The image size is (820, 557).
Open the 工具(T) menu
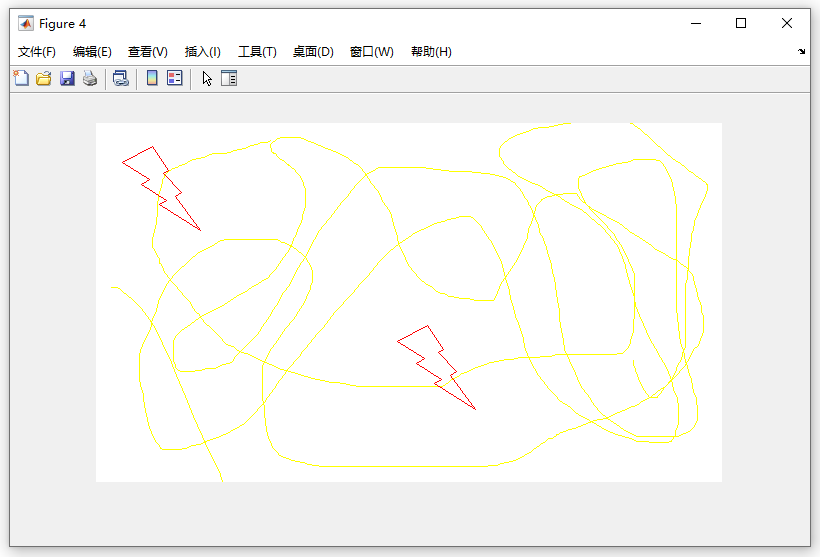coord(257,52)
